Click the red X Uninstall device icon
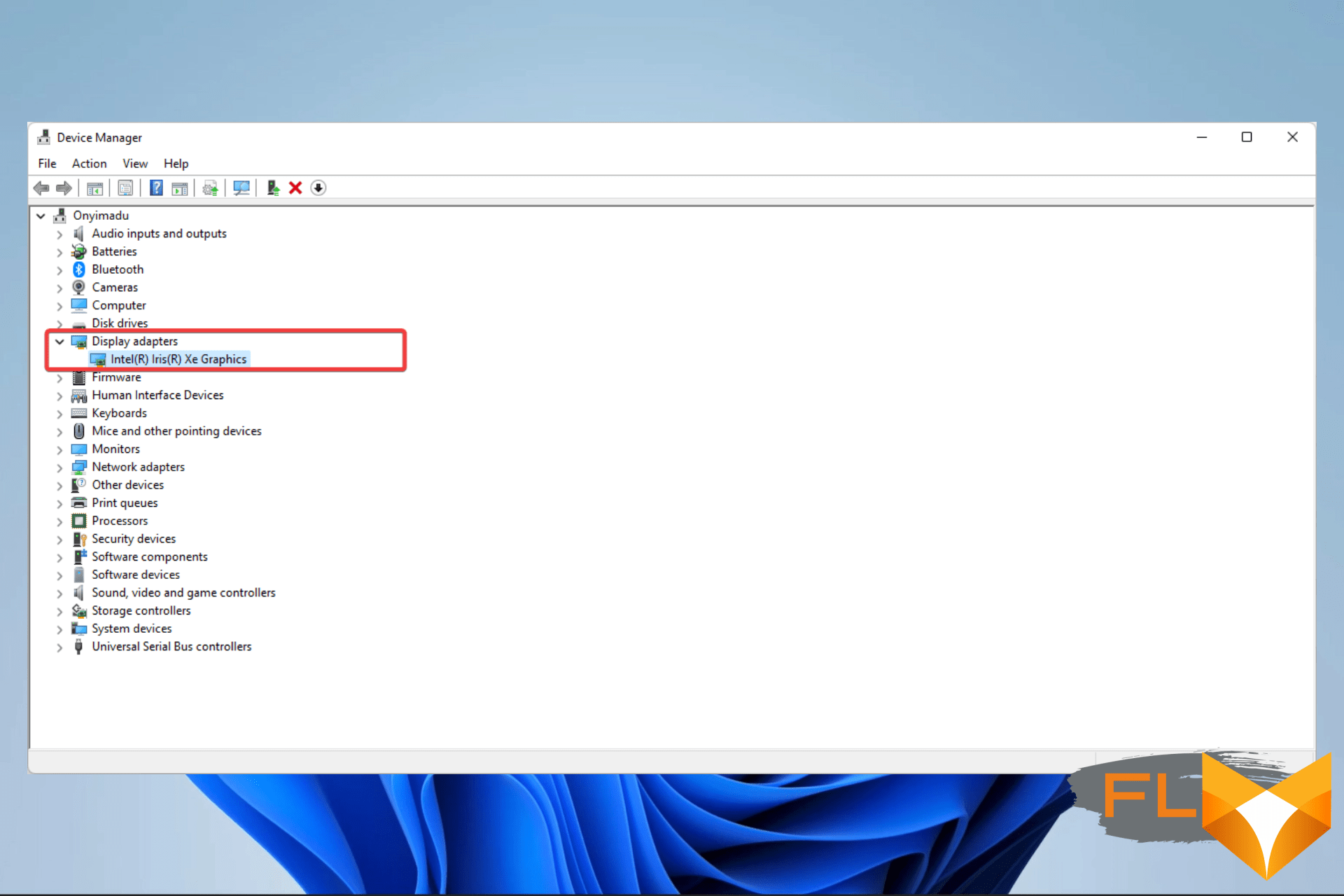Image resolution: width=1344 pixels, height=896 pixels. point(295,188)
